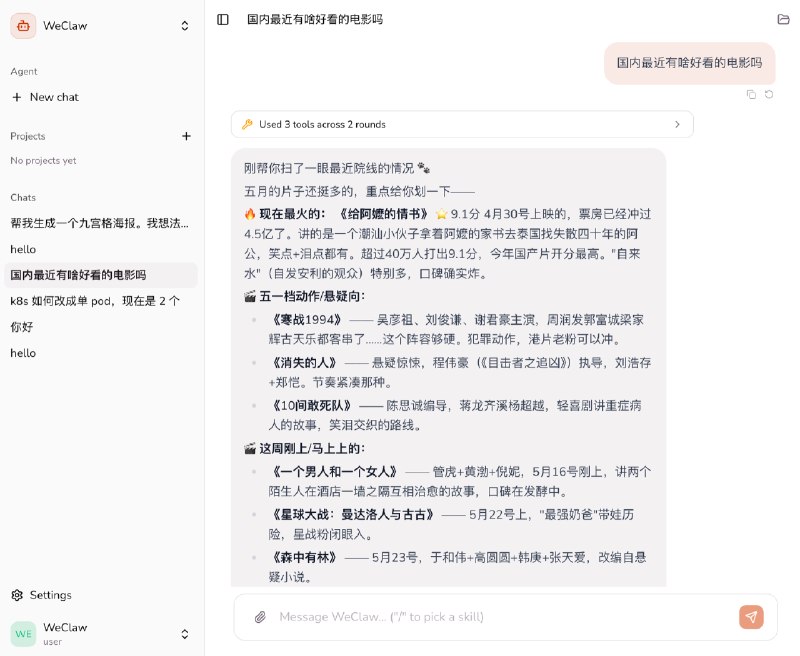This screenshot has width=800, height=656.
Task: Click the plus icon beside New chat
Action: pos(17,97)
